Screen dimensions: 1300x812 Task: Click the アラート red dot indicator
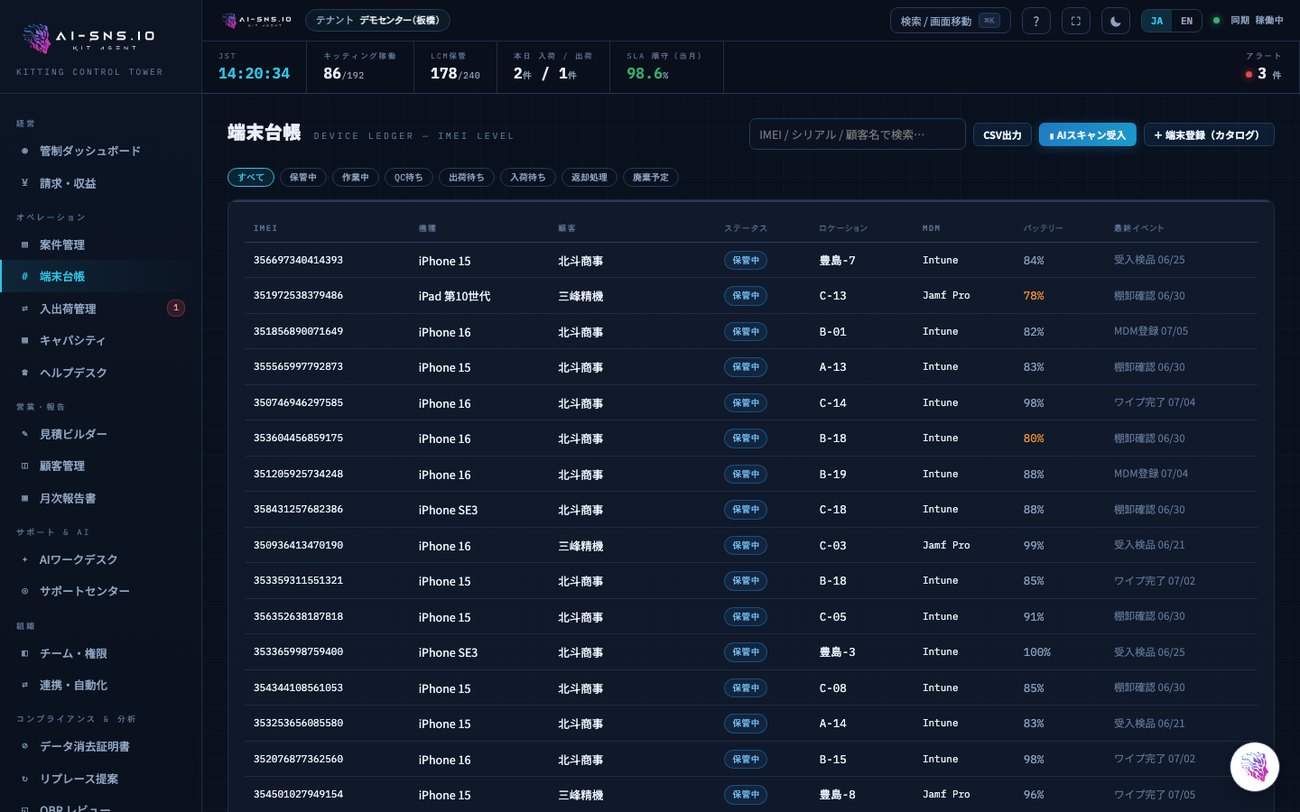[1249, 74]
